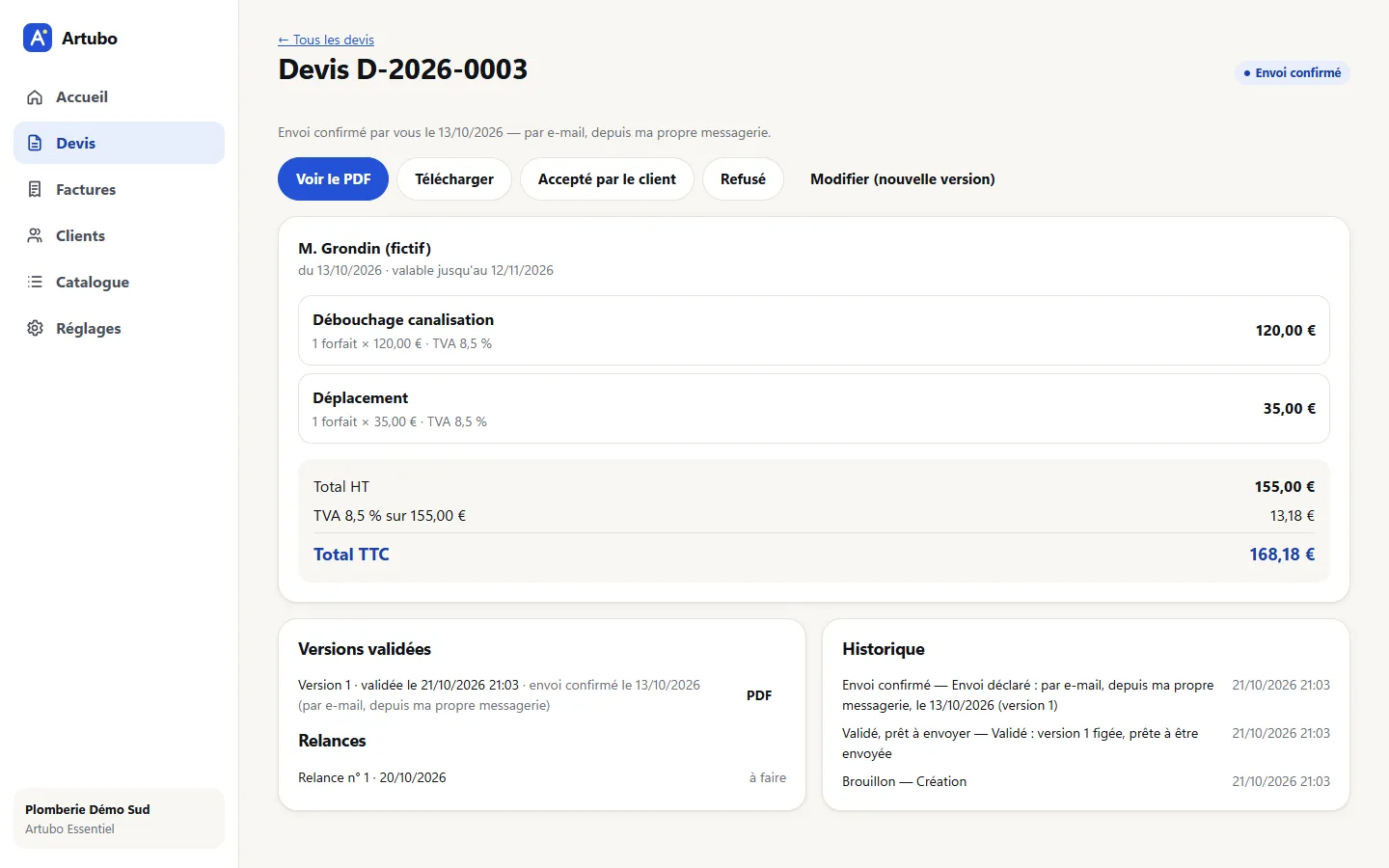Open the Factures menu label
1389x868 pixels.
[x=86, y=190]
